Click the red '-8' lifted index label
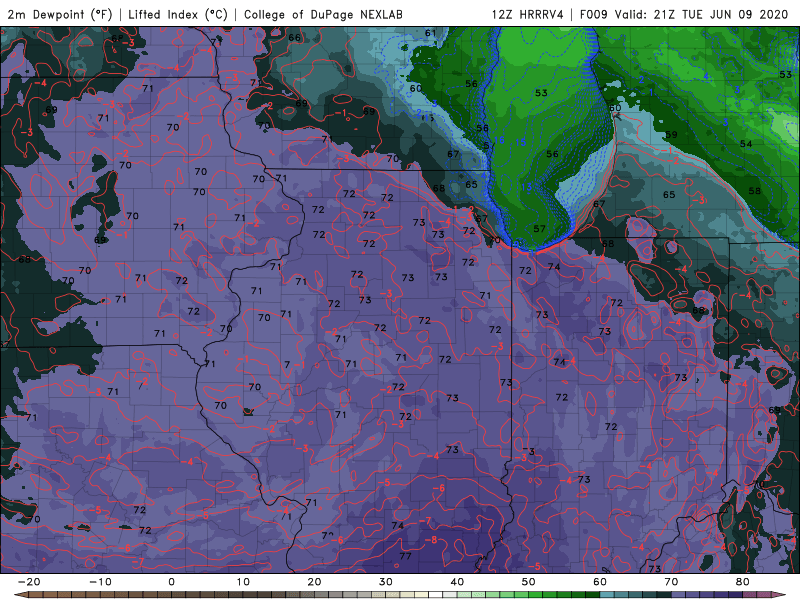This screenshot has width=800, height=600. point(431,540)
